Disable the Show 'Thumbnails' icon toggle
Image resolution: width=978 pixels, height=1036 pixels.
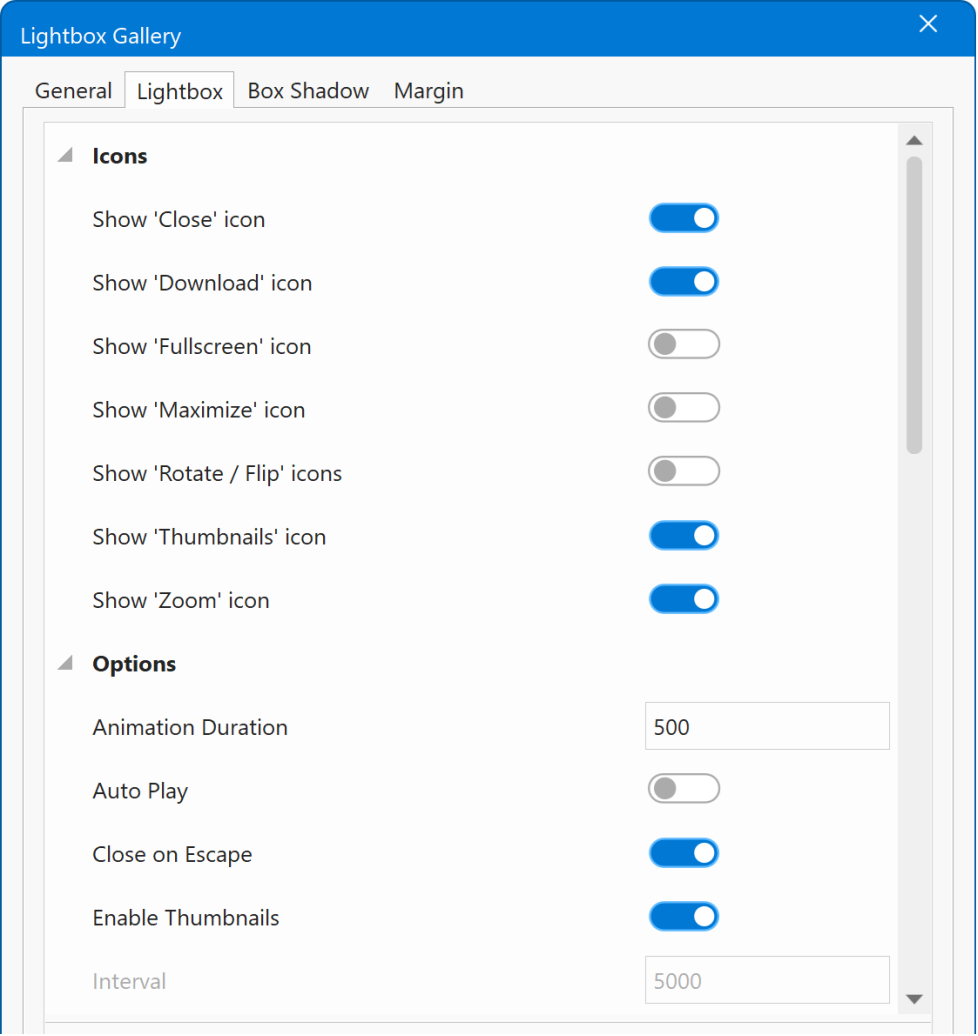[684, 536]
